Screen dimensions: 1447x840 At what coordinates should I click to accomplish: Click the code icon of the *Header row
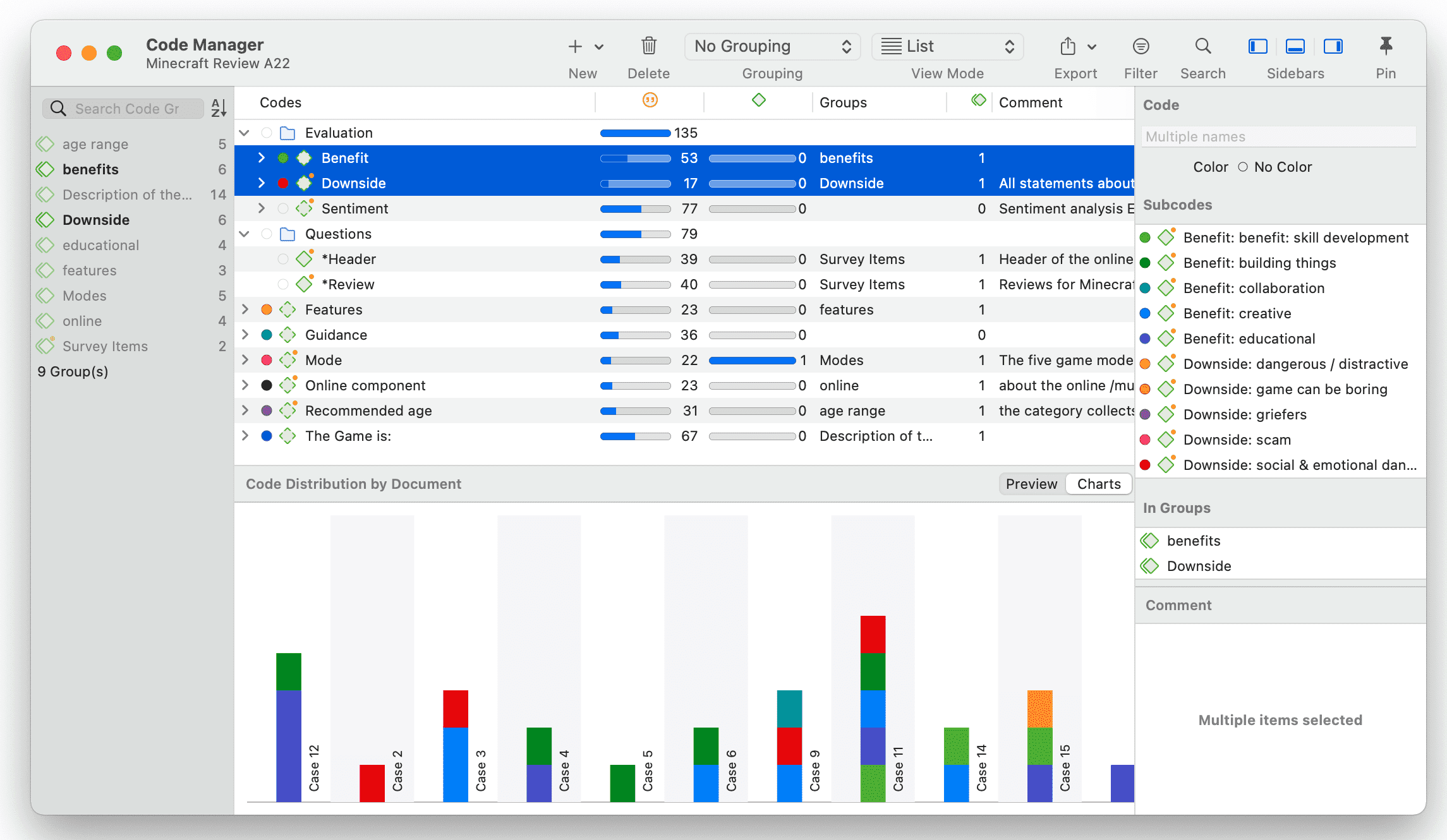(305, 259)
